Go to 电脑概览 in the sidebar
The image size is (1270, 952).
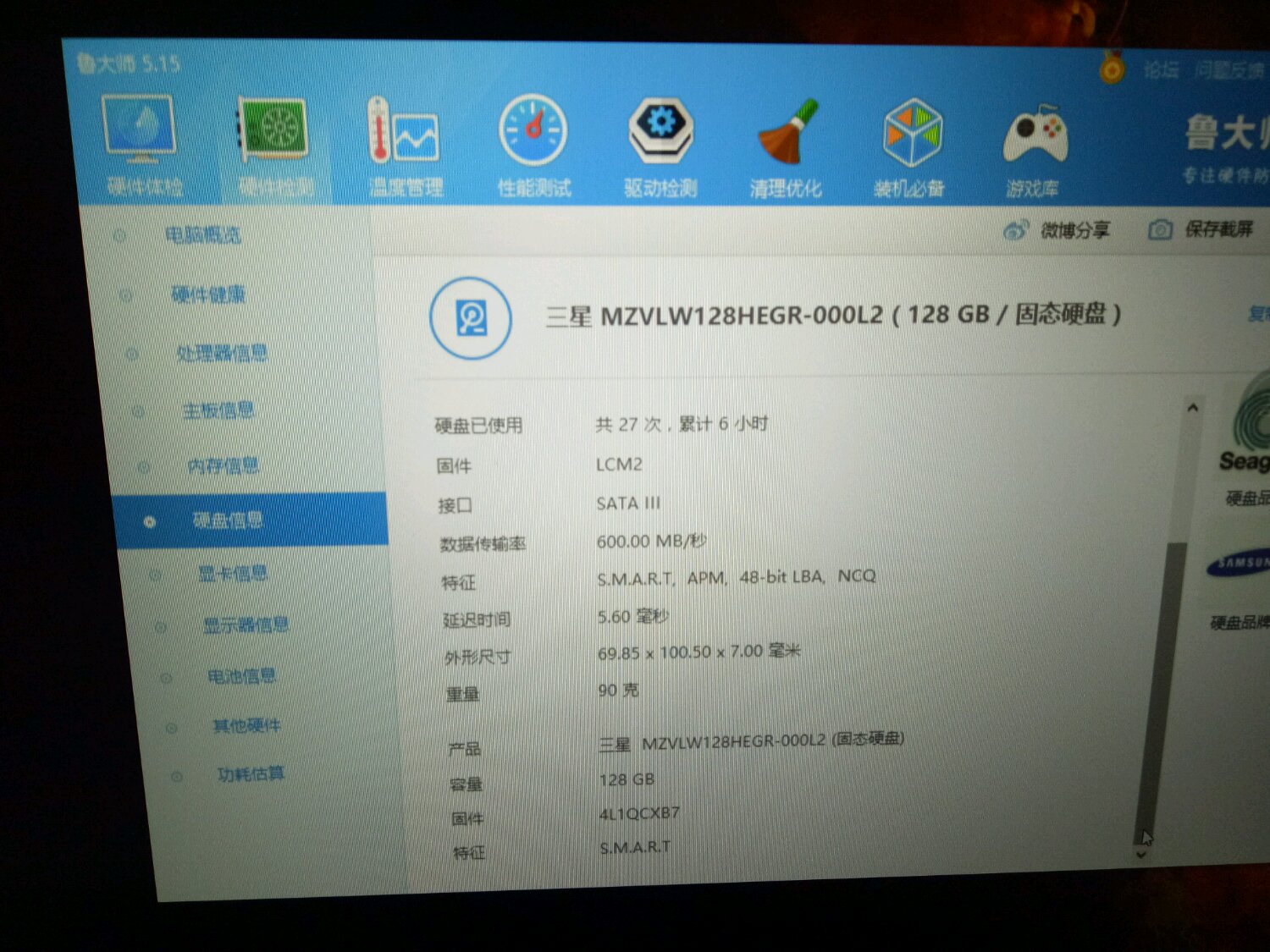click(x=202, y=235)
